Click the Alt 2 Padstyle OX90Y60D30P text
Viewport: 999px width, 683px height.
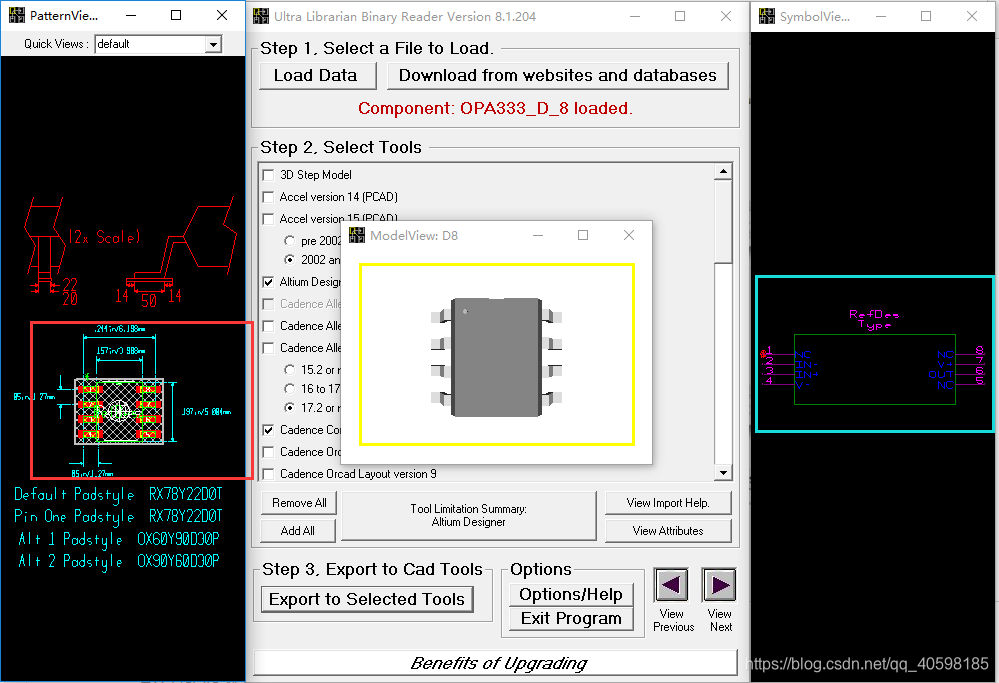click(x=119, y=561)
